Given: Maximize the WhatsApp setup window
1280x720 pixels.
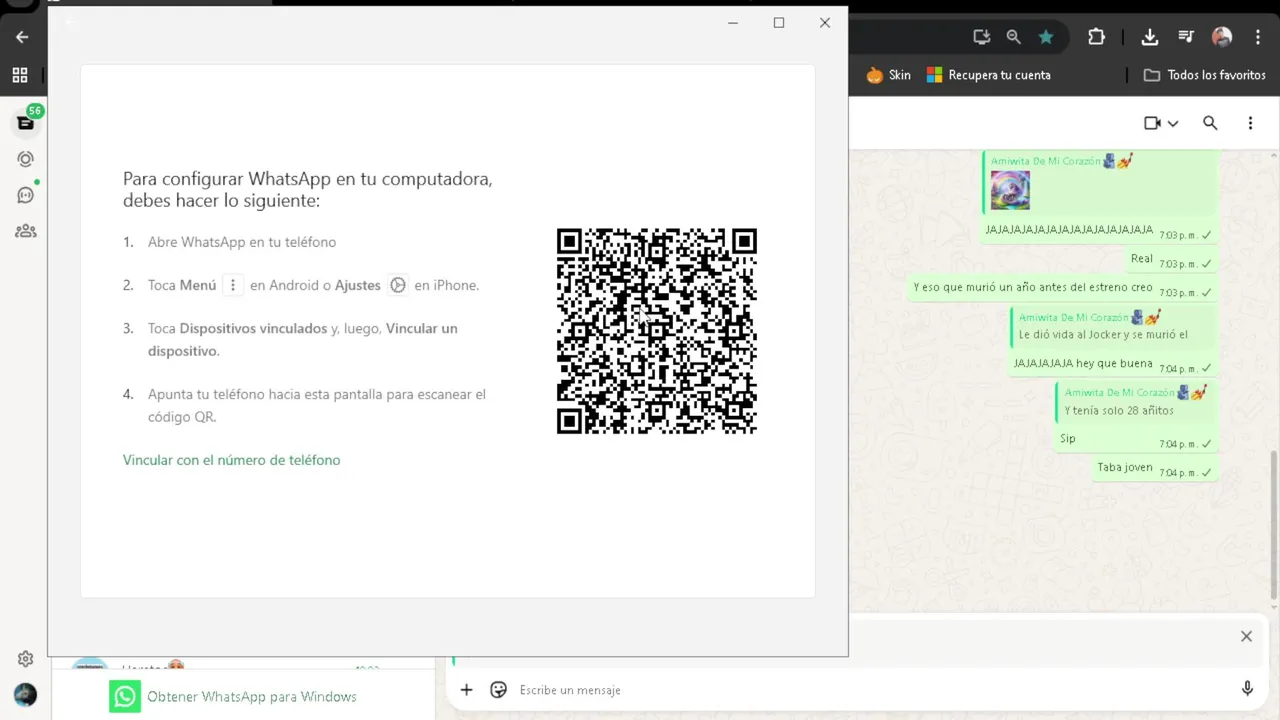Looking at the screenshot, I should point(779,23).
